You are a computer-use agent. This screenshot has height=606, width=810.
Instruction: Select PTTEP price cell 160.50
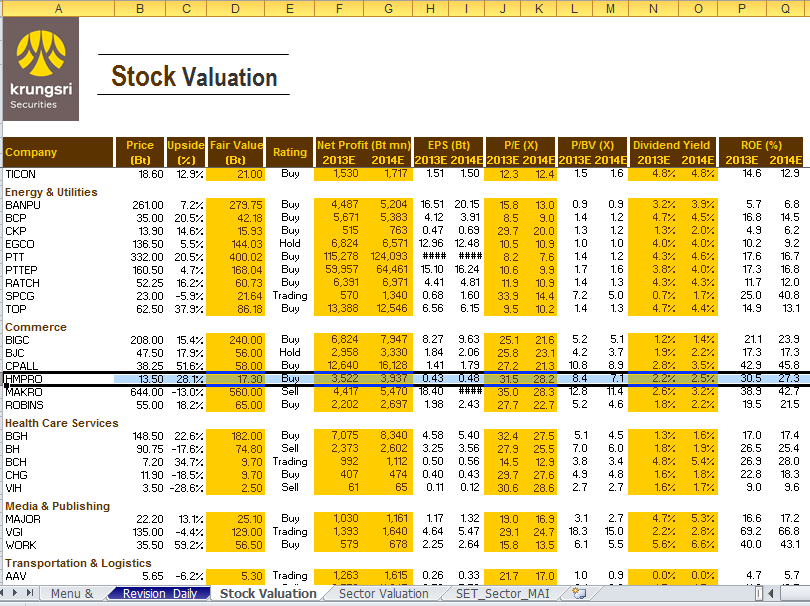point(140,270)
